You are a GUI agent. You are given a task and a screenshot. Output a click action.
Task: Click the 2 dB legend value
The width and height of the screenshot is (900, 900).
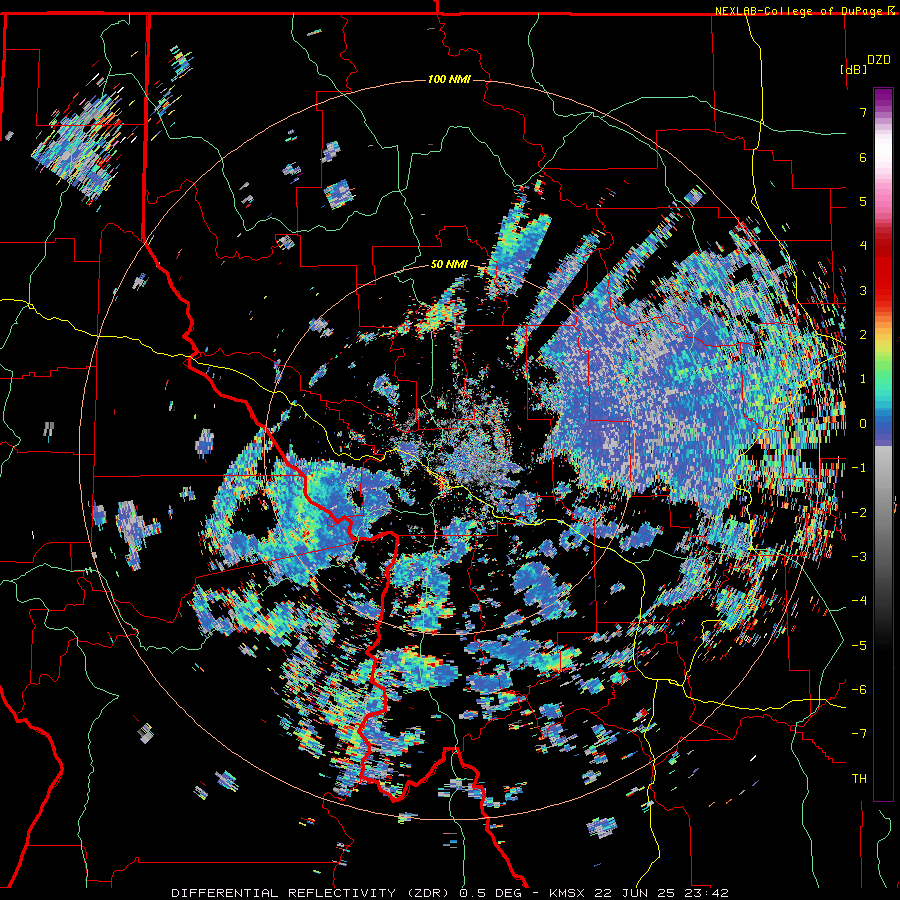pos(863,335)
